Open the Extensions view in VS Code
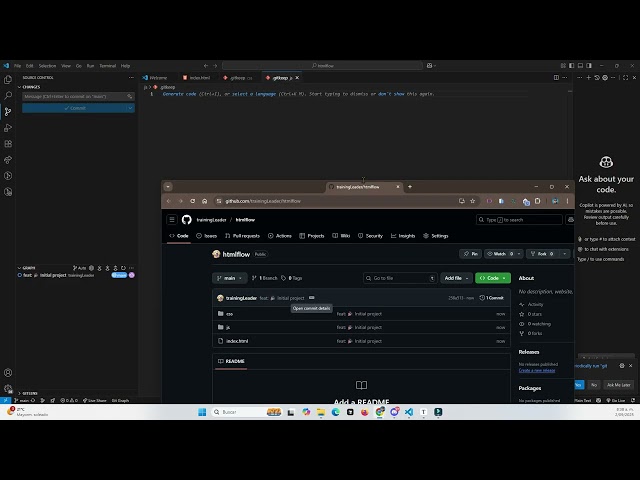Screen dimensions: 640x480 point(8,144)
